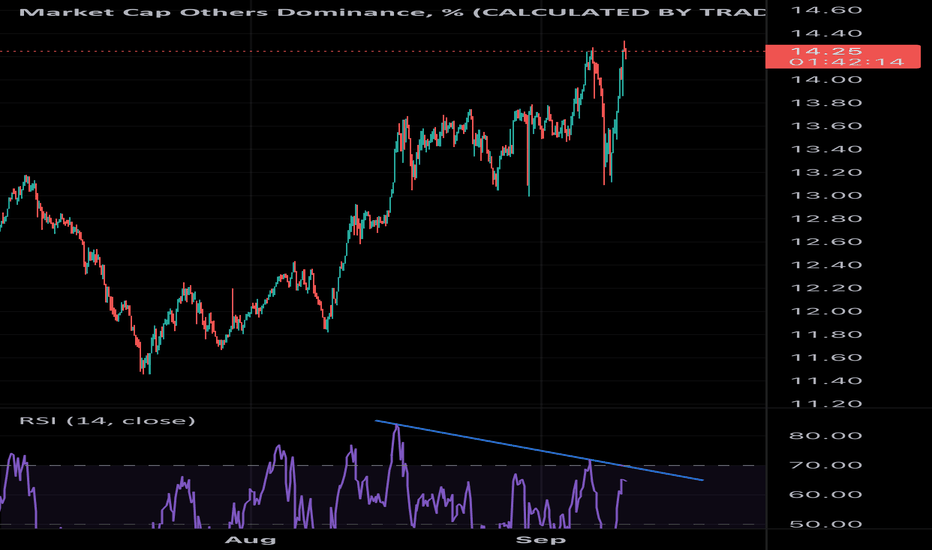The width and height of the screenshot is (932, 550).
Task: Click the Aug label on the time axis
Action: [x=250, y=540]
